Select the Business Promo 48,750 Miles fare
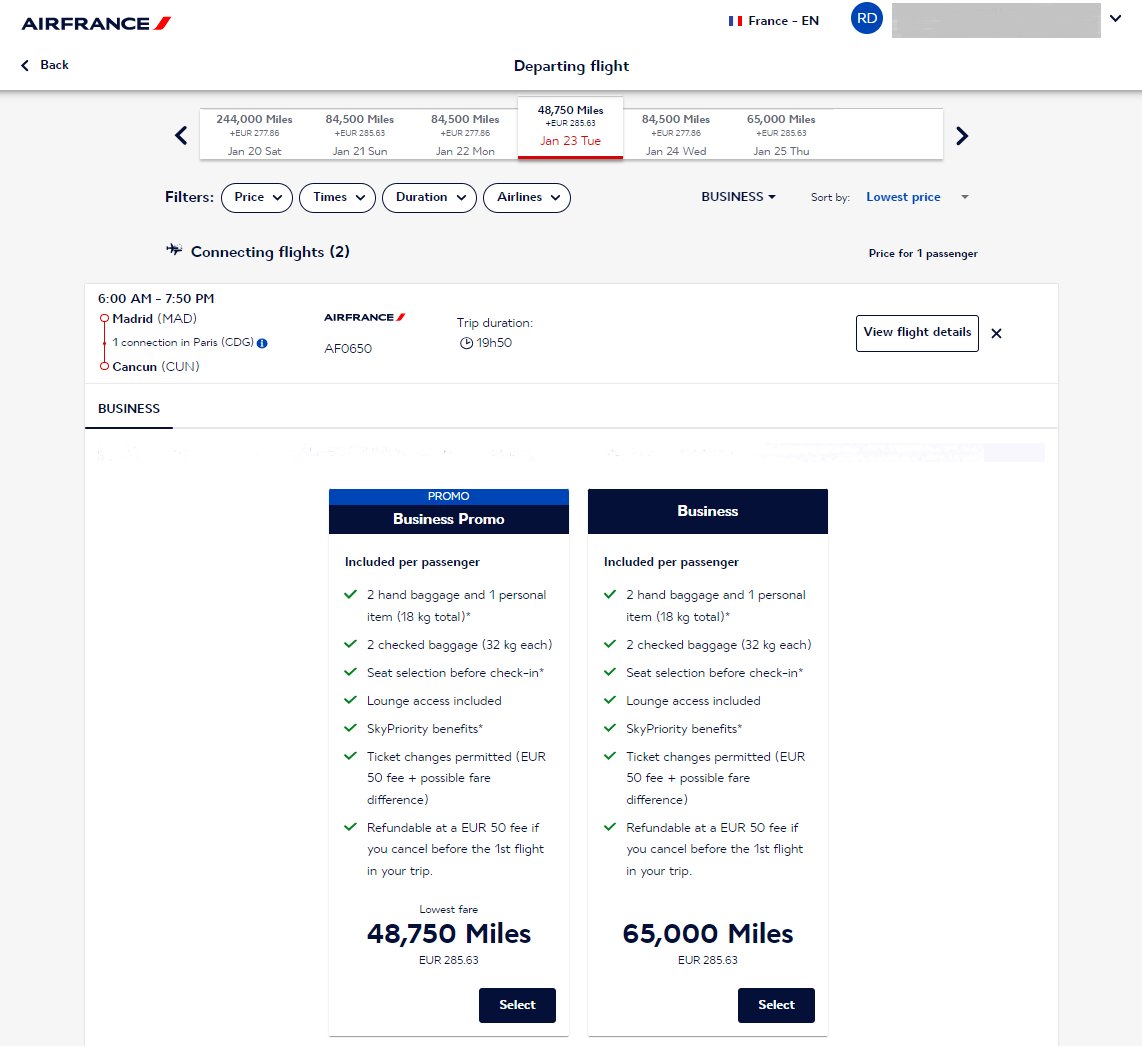 pyautogui.click(x=517, y=1005)
